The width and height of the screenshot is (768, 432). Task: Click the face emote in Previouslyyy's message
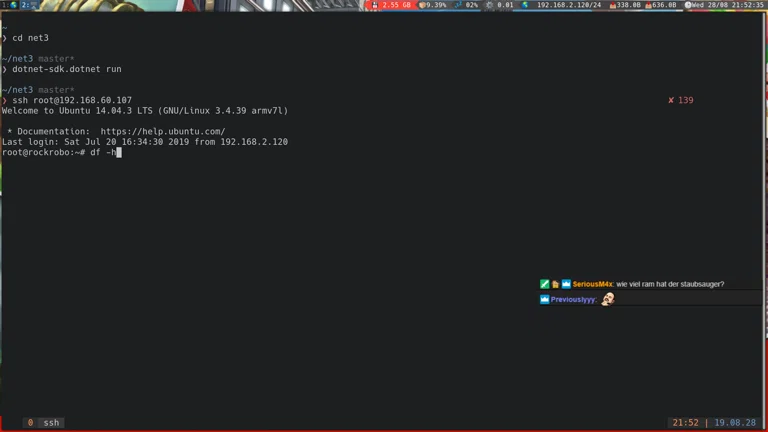pyautogui.click(x=607, y=299)
